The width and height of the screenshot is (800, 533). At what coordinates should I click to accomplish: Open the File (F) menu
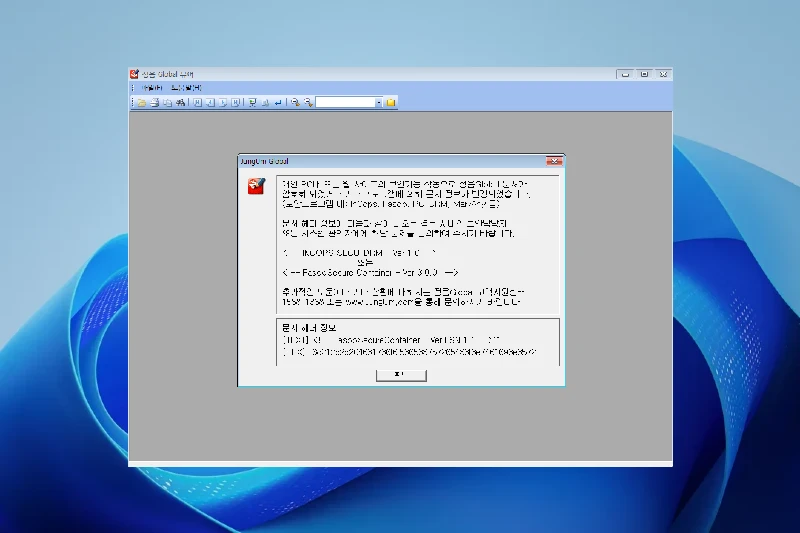(x=152, y=88)
